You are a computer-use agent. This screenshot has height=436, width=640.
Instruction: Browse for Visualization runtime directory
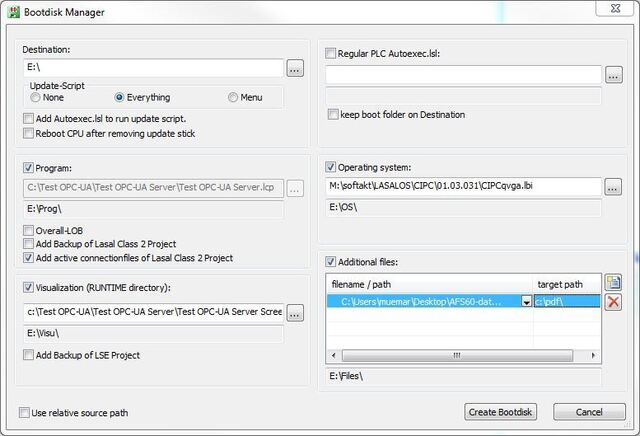pyautogui.click(x=295, y=313)
